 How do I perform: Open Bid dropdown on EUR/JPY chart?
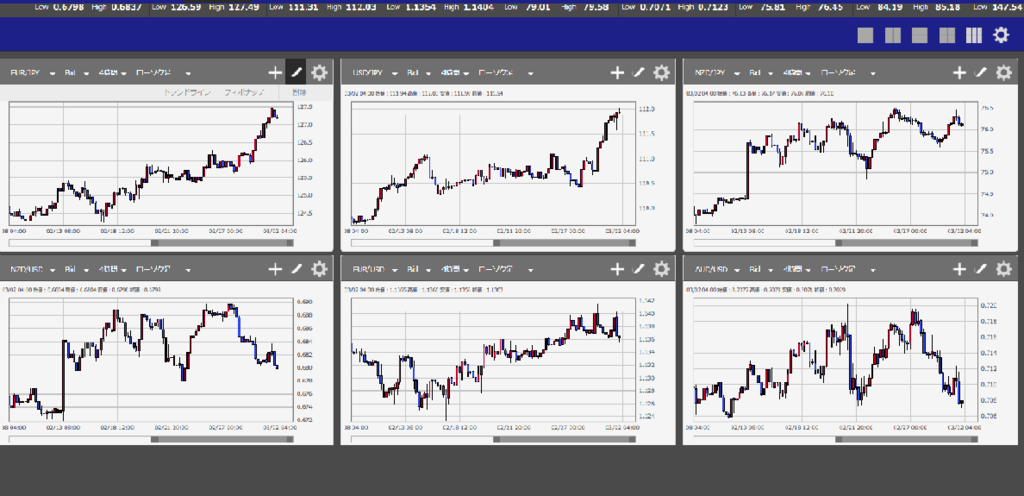pyautogui.click(x=76, y=73)
